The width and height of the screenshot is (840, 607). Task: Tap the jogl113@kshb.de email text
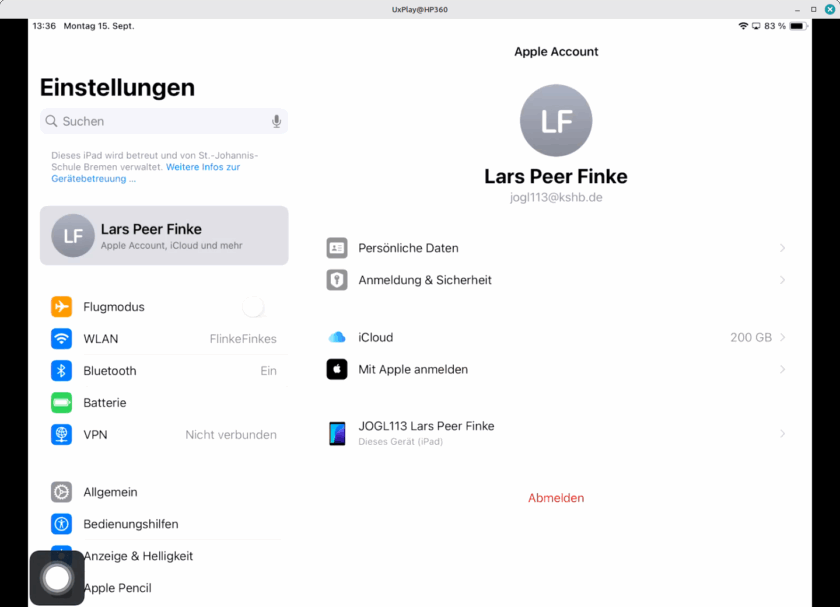point(556,197)
